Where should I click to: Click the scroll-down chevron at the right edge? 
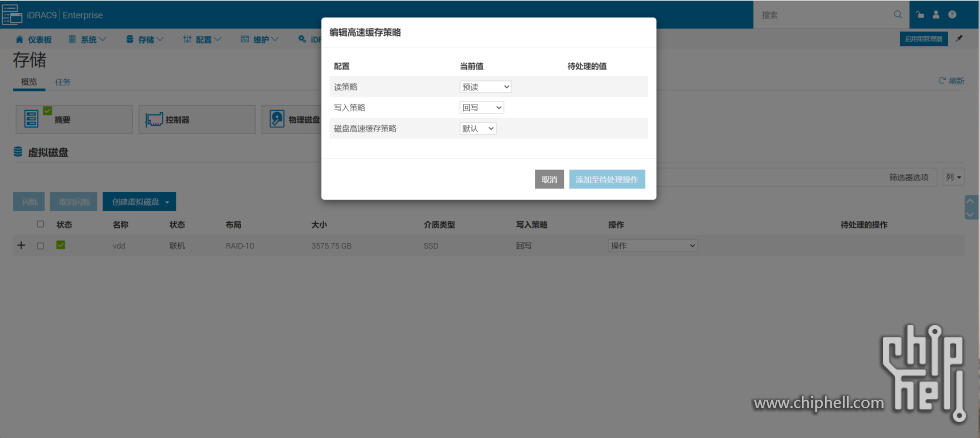(971, 213)
